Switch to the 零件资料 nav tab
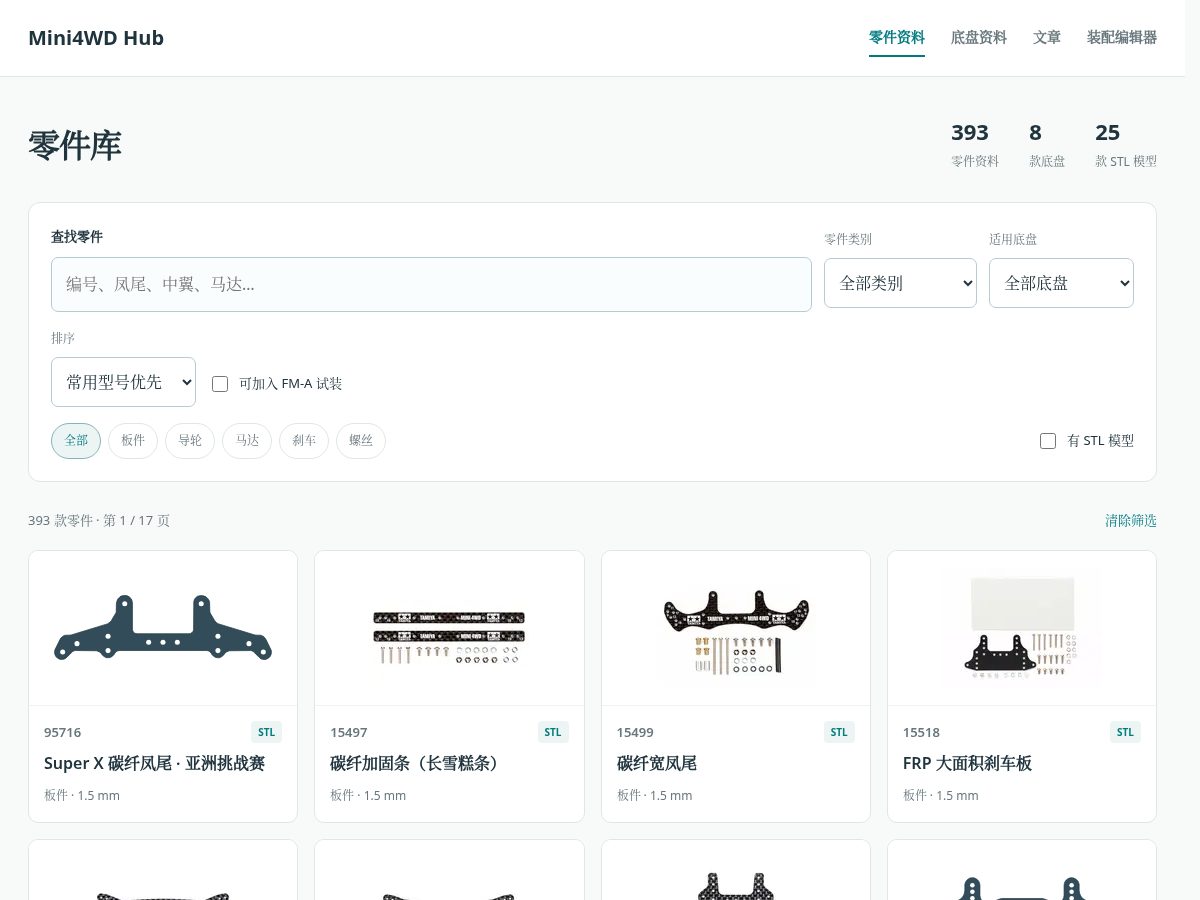 pyautogui.click(x=897, y=38)
